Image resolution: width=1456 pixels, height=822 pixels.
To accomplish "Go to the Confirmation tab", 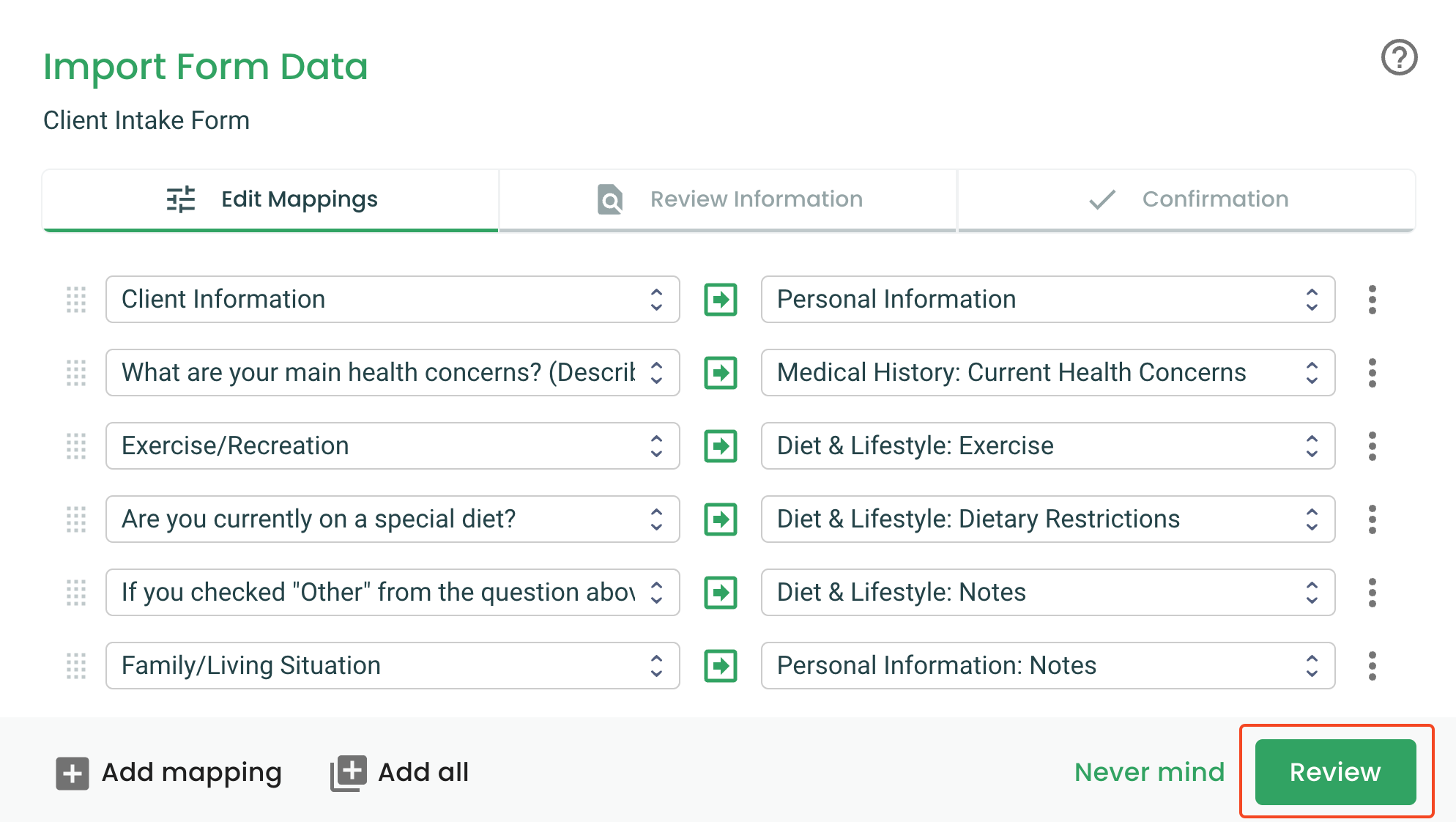I will click(x=1186, y=199).
